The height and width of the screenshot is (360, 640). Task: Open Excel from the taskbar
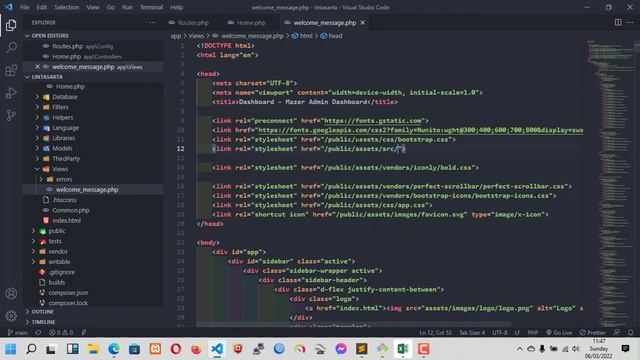tap(402, 349)
